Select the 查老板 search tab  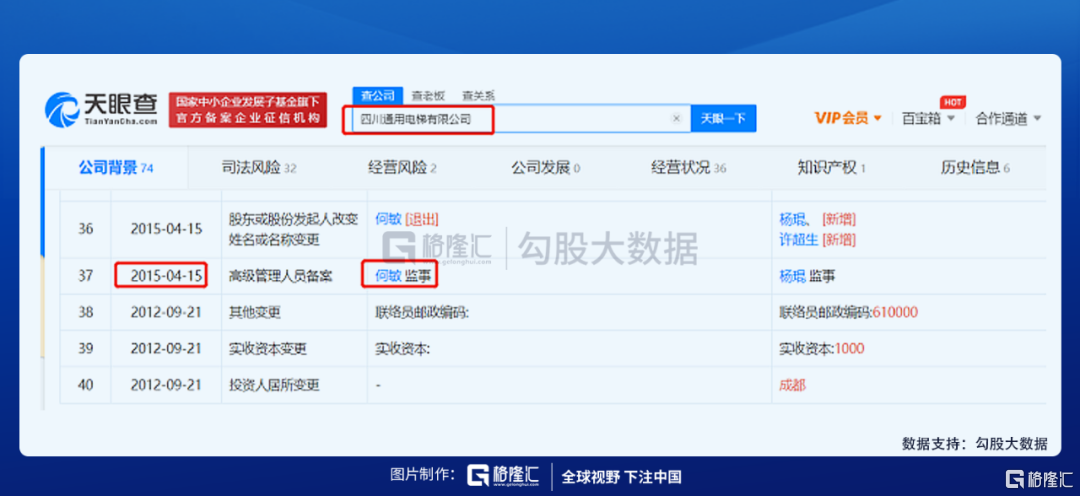pyautogui.click(x=428, y=96)
